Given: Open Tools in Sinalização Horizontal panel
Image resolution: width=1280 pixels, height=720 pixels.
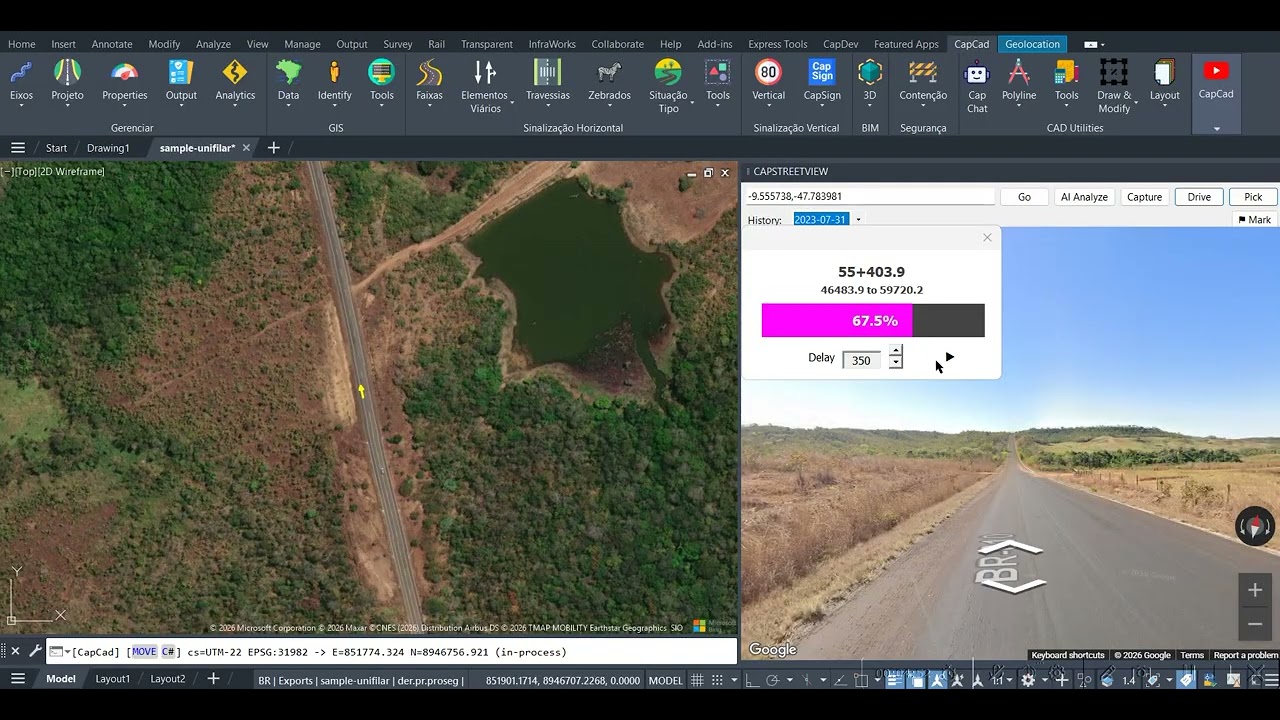Looking at the screenshot, I should click(718, 81).
